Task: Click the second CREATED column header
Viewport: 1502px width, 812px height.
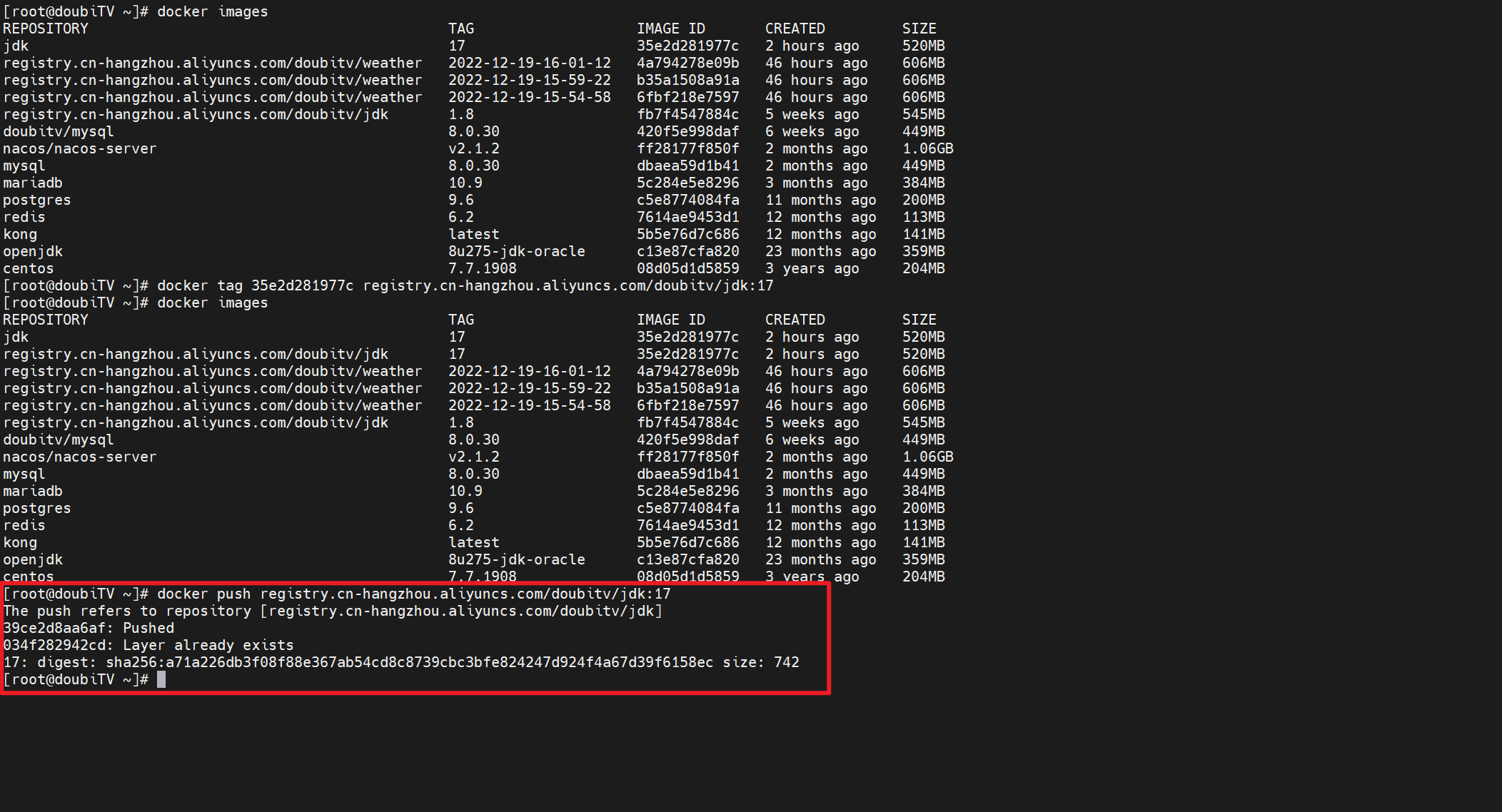Action: (795, 320)
